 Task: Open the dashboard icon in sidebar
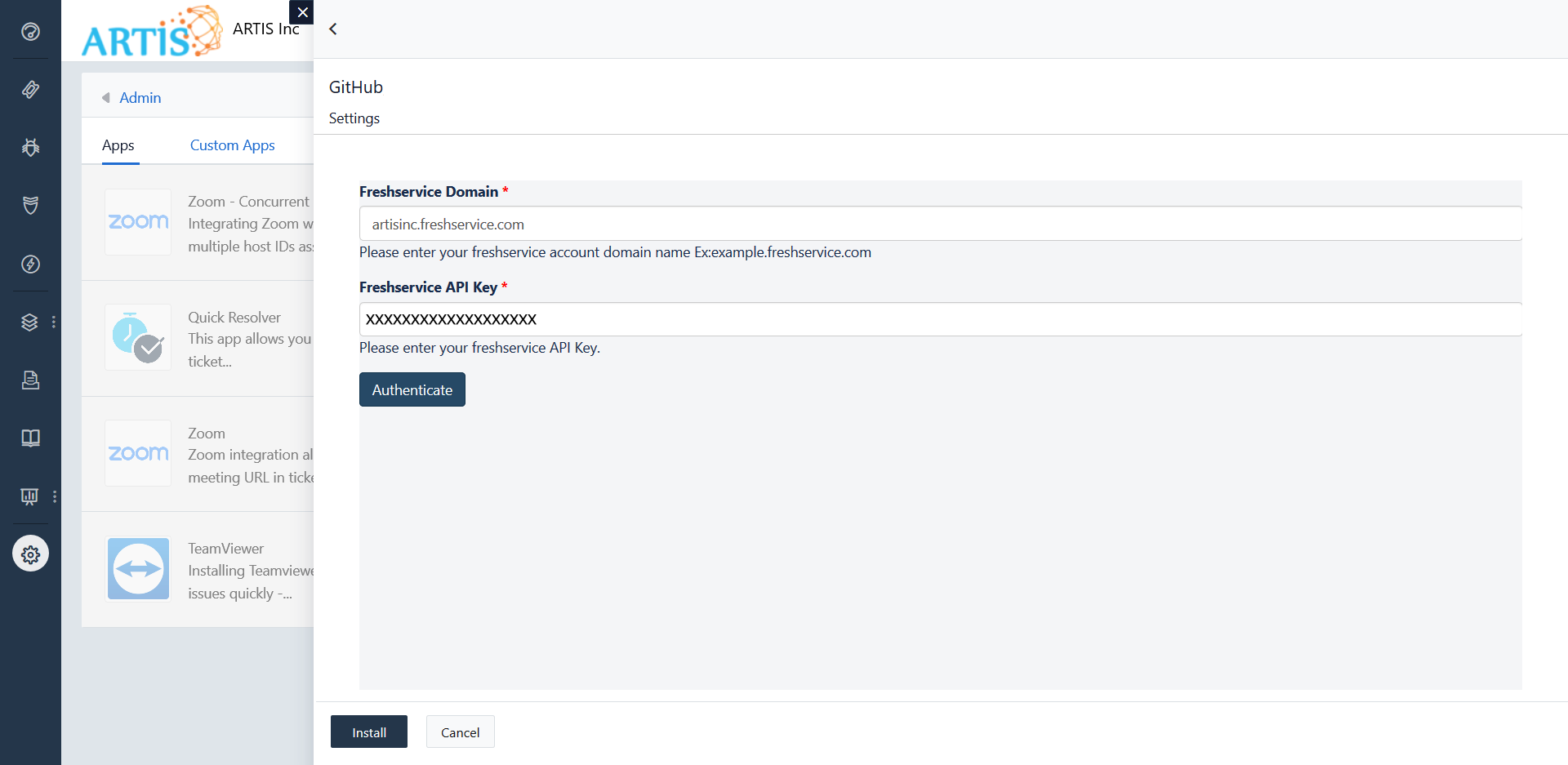coord(30,32)
